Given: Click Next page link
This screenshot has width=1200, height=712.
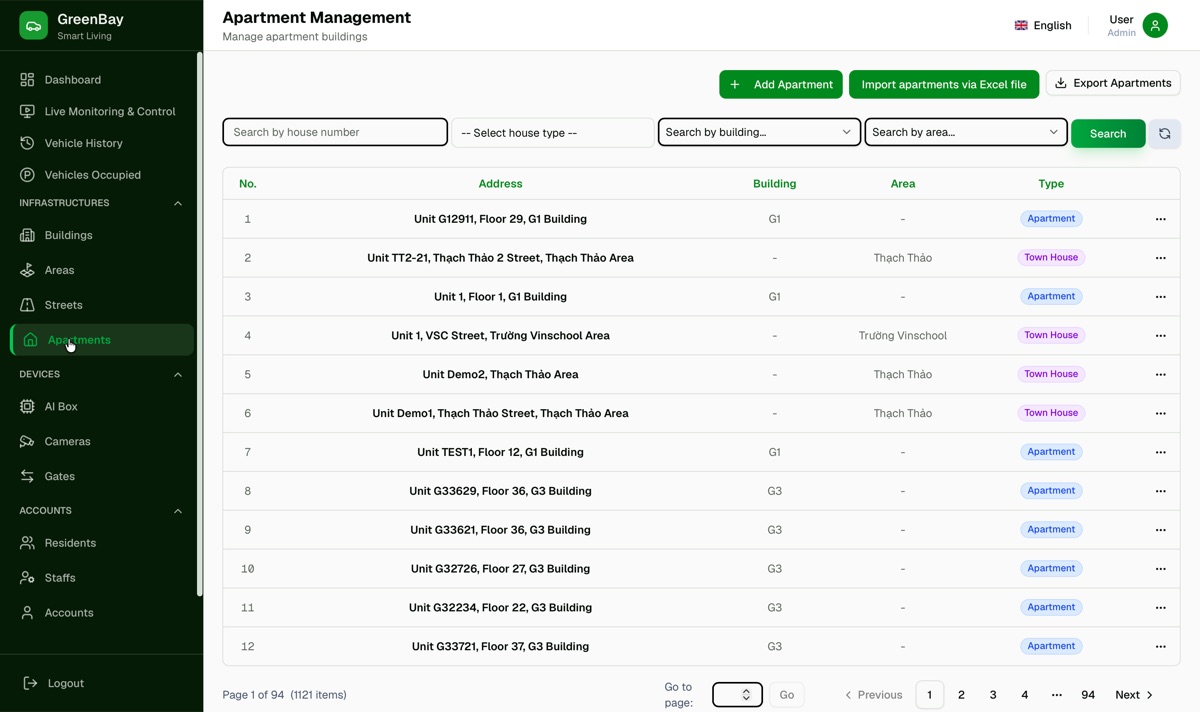Looking at the screenshot, I should pos(1134,695).
